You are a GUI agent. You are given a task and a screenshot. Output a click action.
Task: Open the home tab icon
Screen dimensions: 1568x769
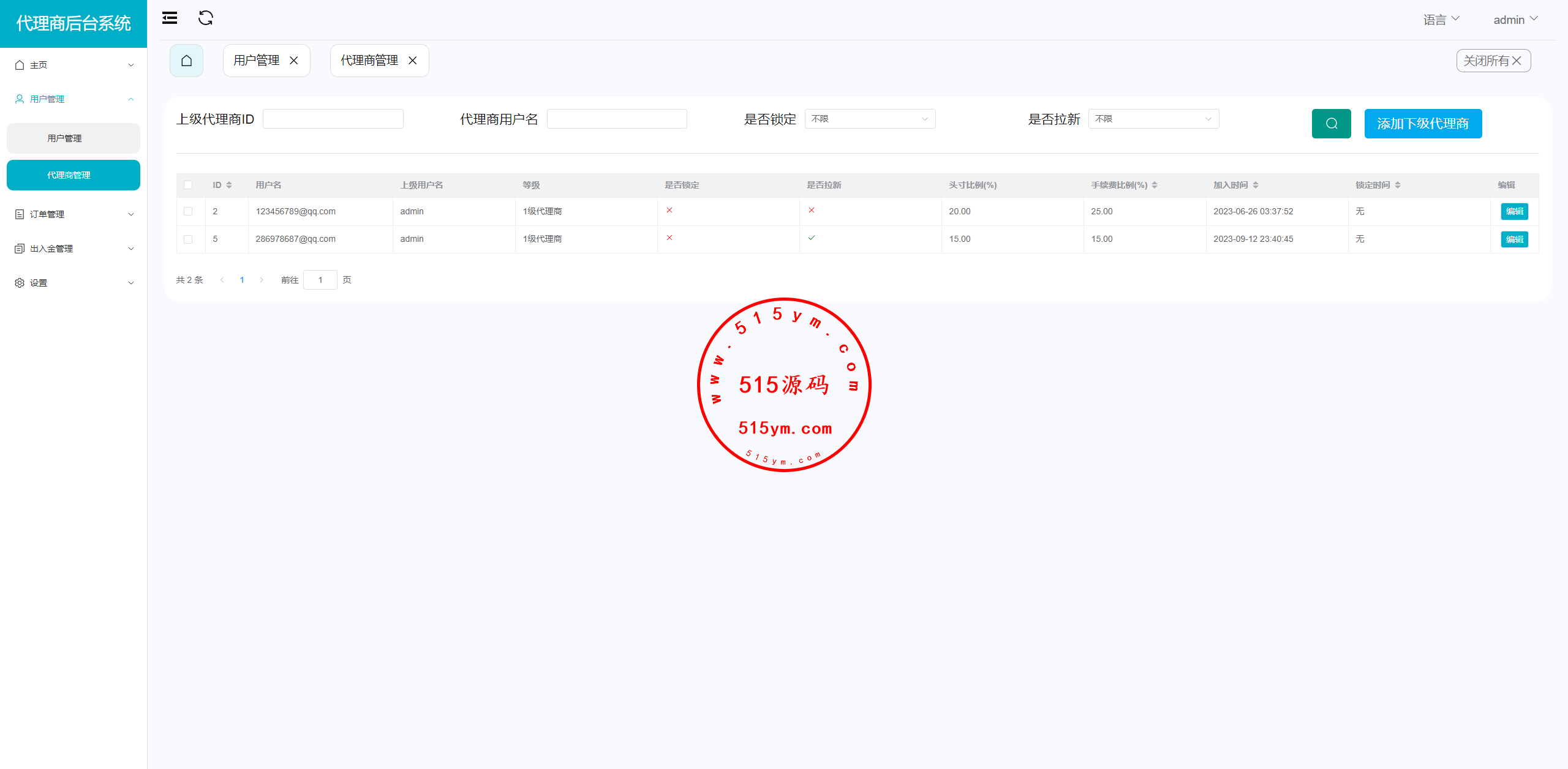[x=187, y=61]
